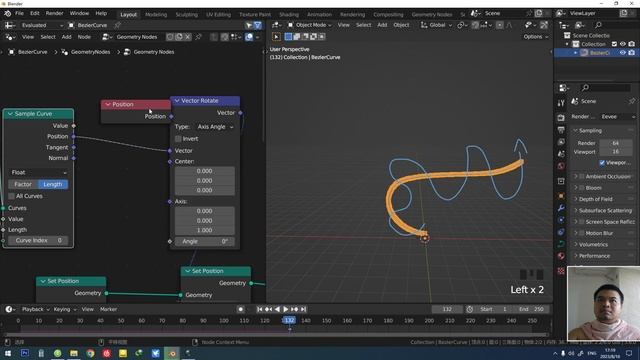
Task: Click the Windows Start button
Action: click(8, 353)
